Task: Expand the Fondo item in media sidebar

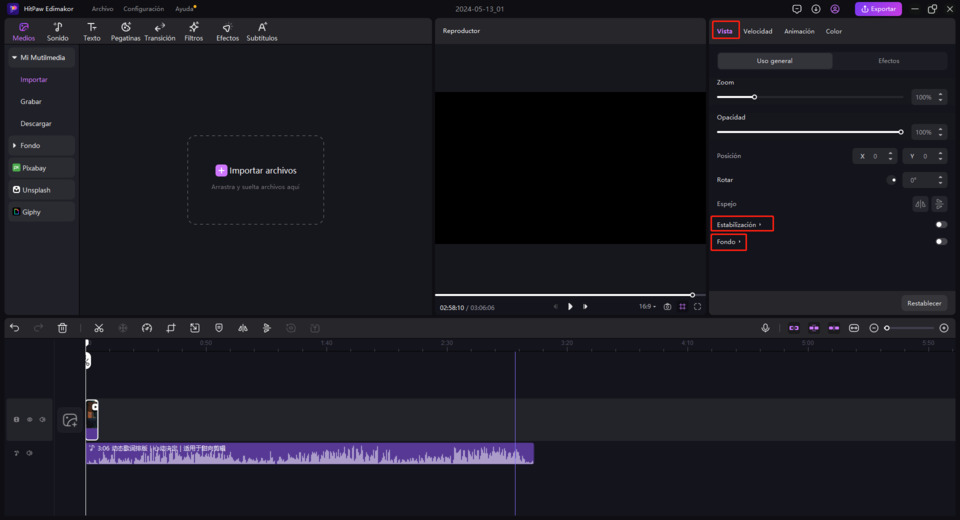Action: tap(14, 146)
